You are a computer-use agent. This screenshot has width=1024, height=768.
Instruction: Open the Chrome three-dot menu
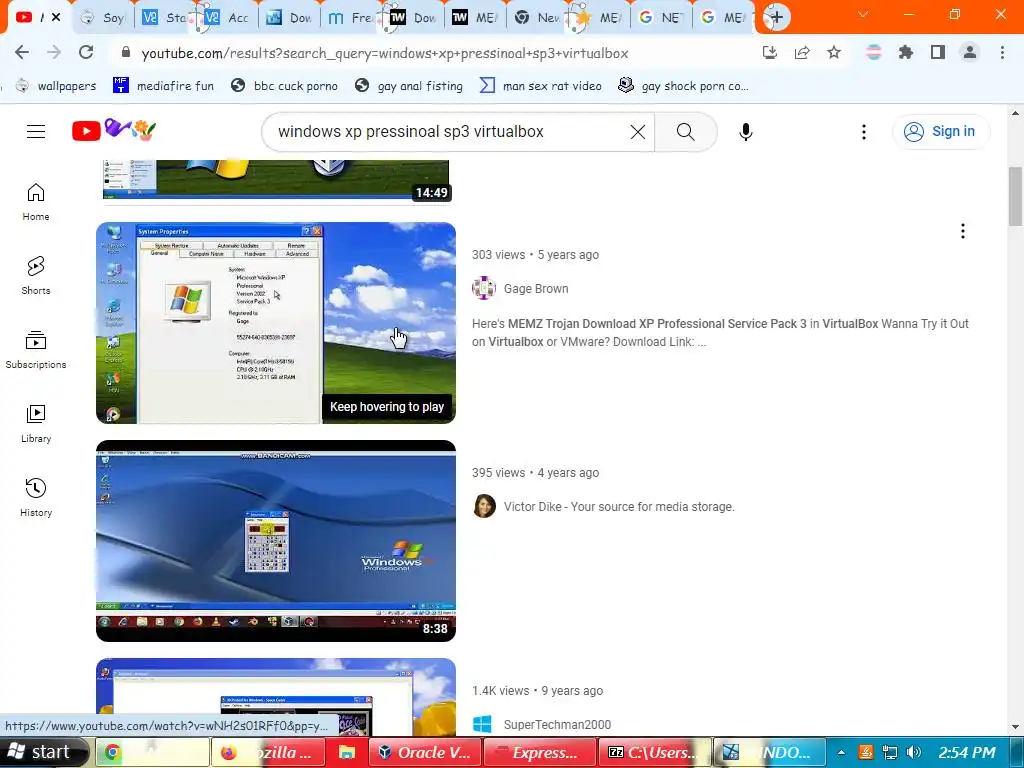[1002, 52]
